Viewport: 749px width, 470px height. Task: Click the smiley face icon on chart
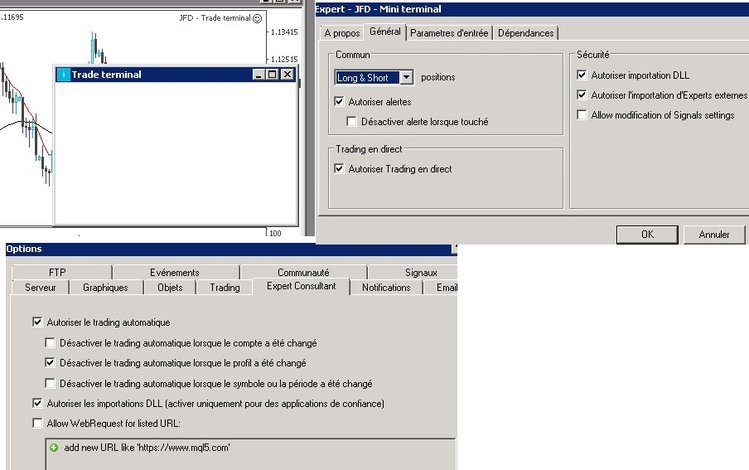(257, 18)
